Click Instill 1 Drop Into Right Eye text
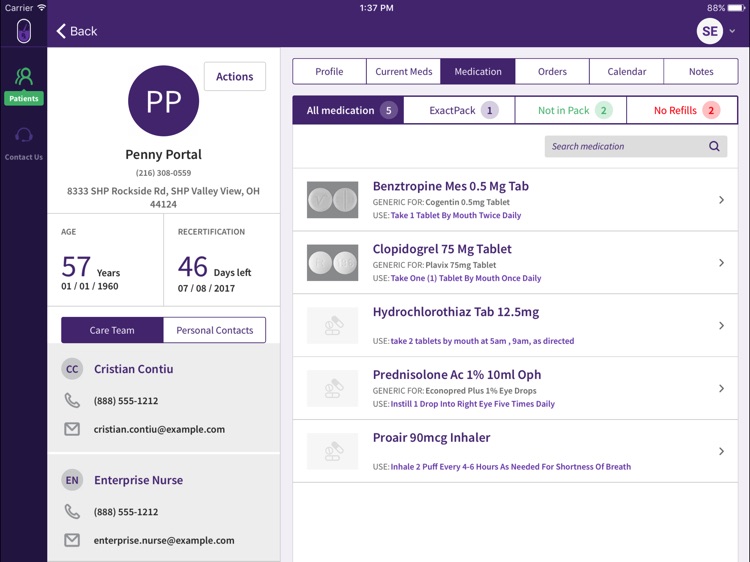This screenshot has width=750, height=562. pyautogui.click(x=473, y=404)
